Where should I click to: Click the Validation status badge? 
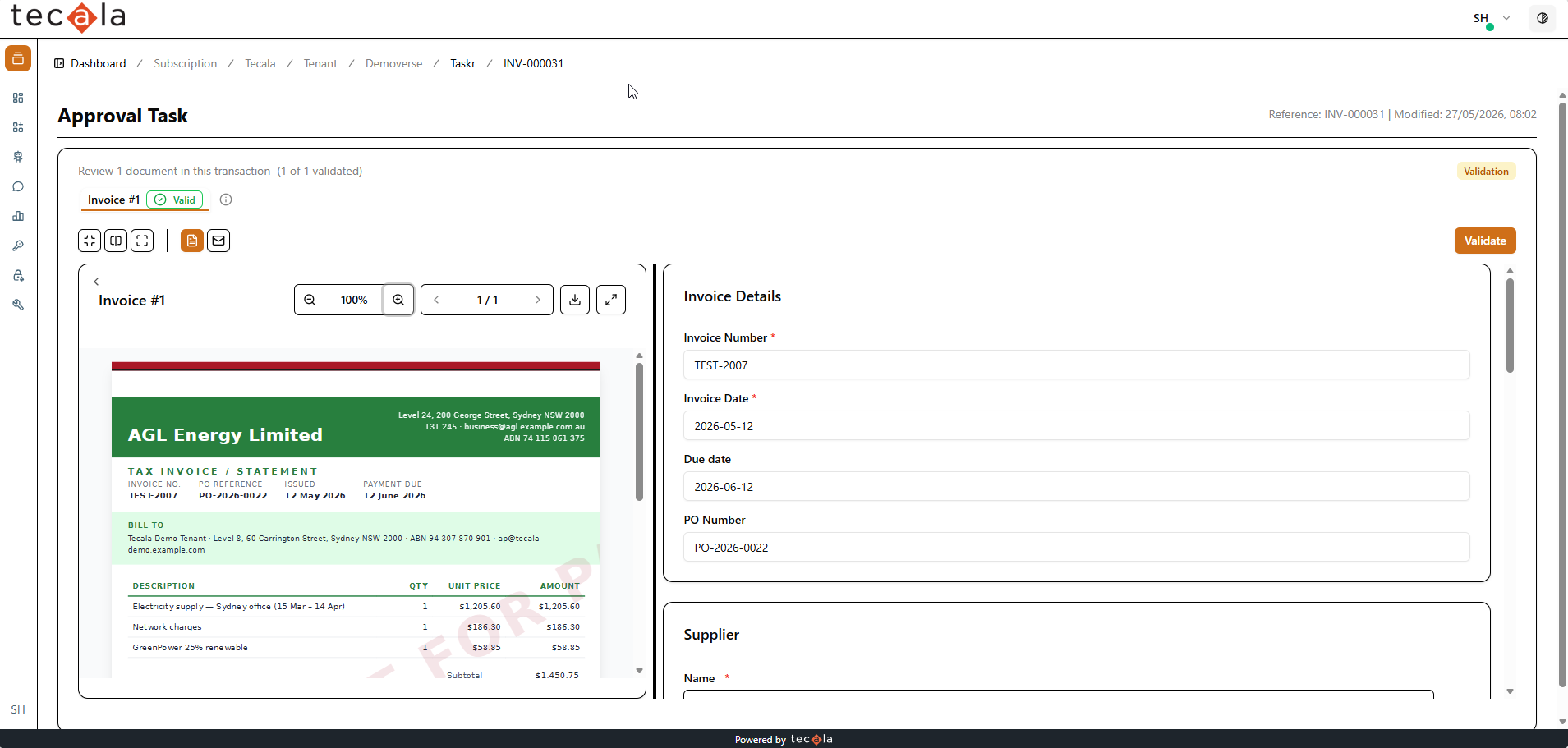pos(1486,171)
